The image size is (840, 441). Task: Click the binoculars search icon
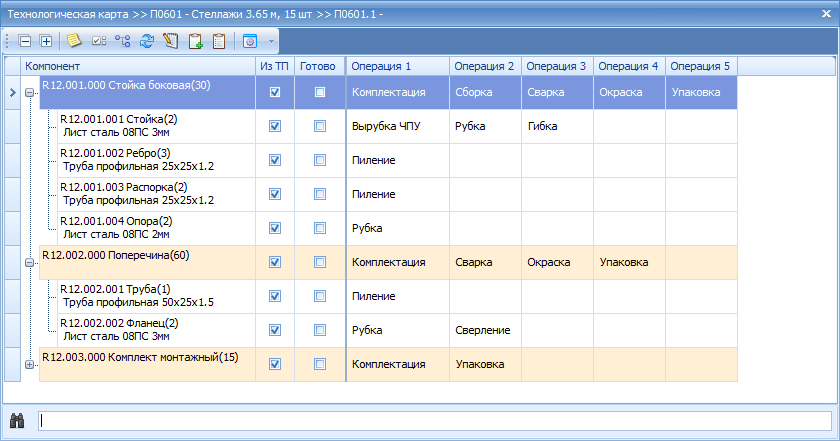tap(17, 421)
